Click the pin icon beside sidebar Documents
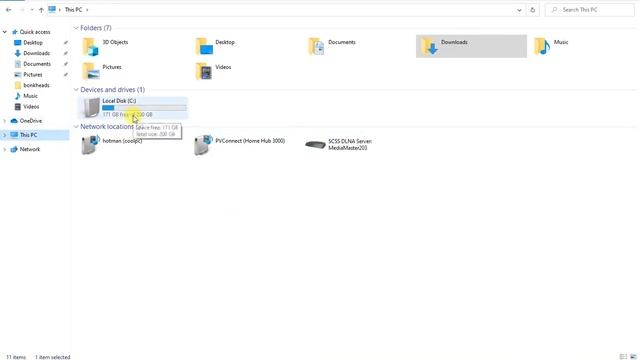This screenshot has height=360, width=640. tap(66, 64)
